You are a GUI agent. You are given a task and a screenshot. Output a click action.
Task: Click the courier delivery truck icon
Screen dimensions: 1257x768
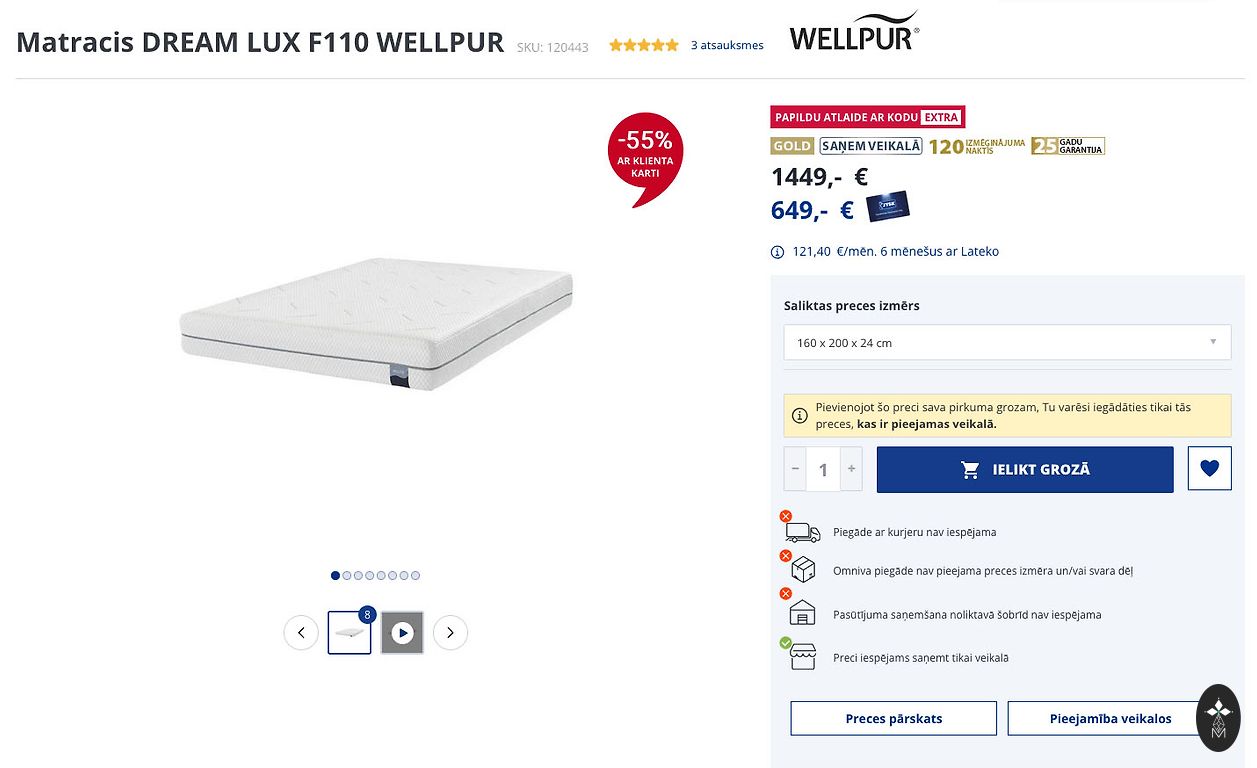[802, 532]
